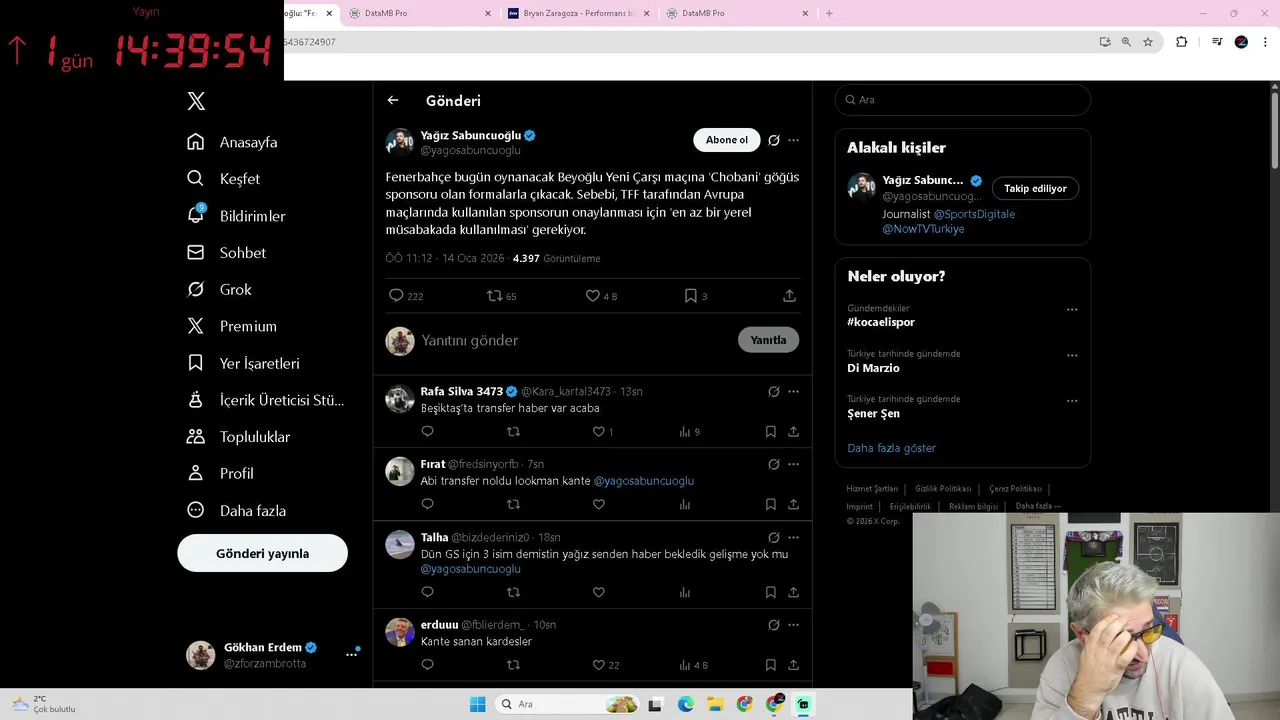1280x720 pixels.
Task: Click Takip ediliyor button
Action: click(1035, 188)
